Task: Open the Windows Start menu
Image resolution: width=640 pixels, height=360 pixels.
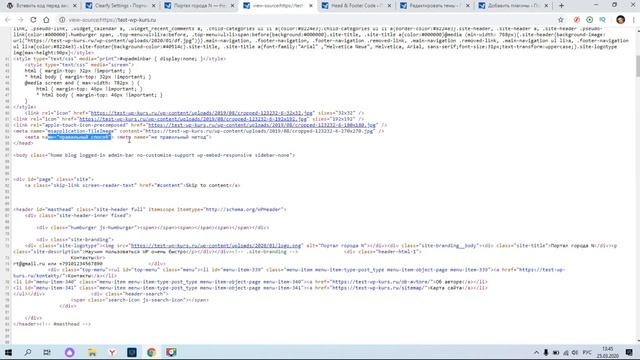Action: click(x=8, y=352)
